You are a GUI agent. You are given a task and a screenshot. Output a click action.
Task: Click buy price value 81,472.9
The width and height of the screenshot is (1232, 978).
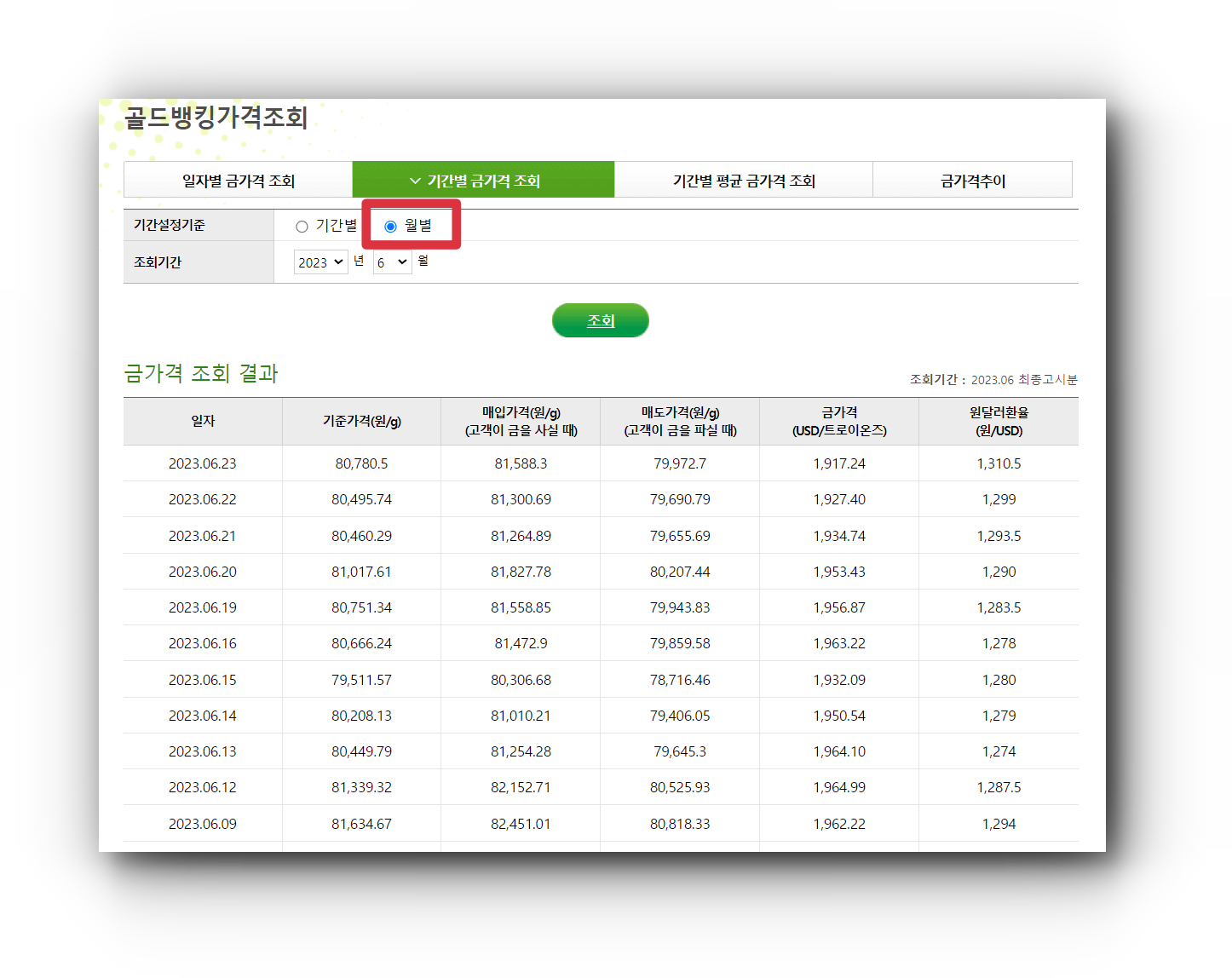pos(521,643)
